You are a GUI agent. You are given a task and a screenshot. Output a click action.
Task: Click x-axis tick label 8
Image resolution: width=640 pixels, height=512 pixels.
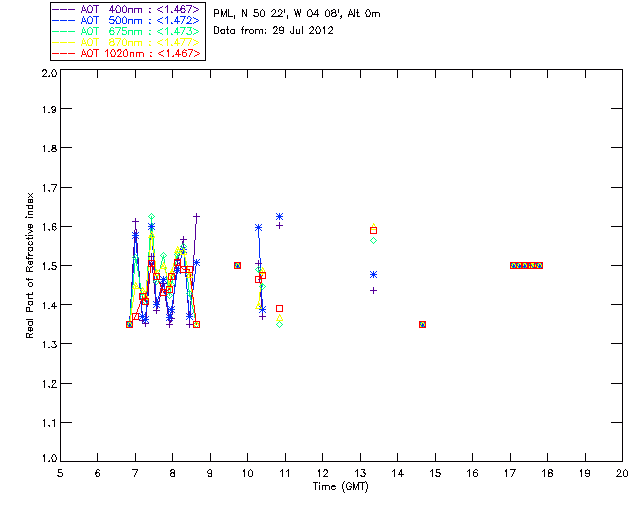pos(172,473)
